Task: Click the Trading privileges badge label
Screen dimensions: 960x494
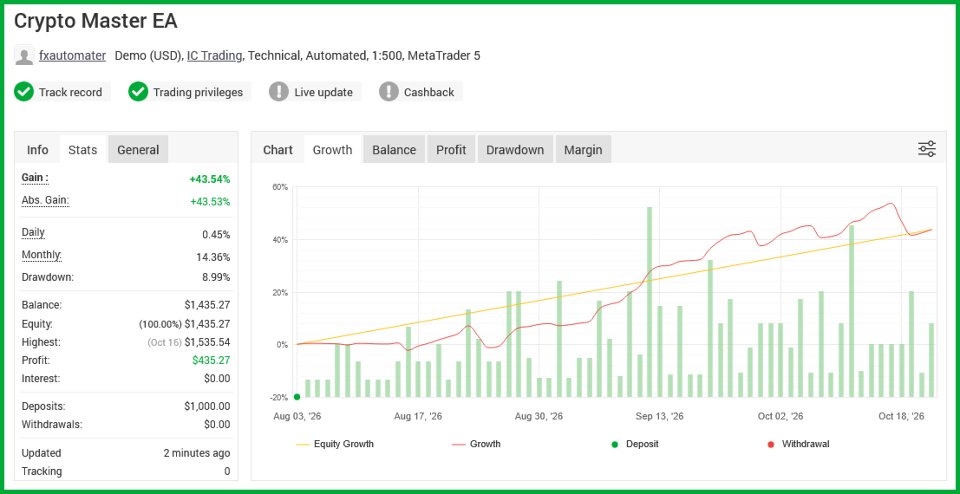Action: click(x=198, y=92)
